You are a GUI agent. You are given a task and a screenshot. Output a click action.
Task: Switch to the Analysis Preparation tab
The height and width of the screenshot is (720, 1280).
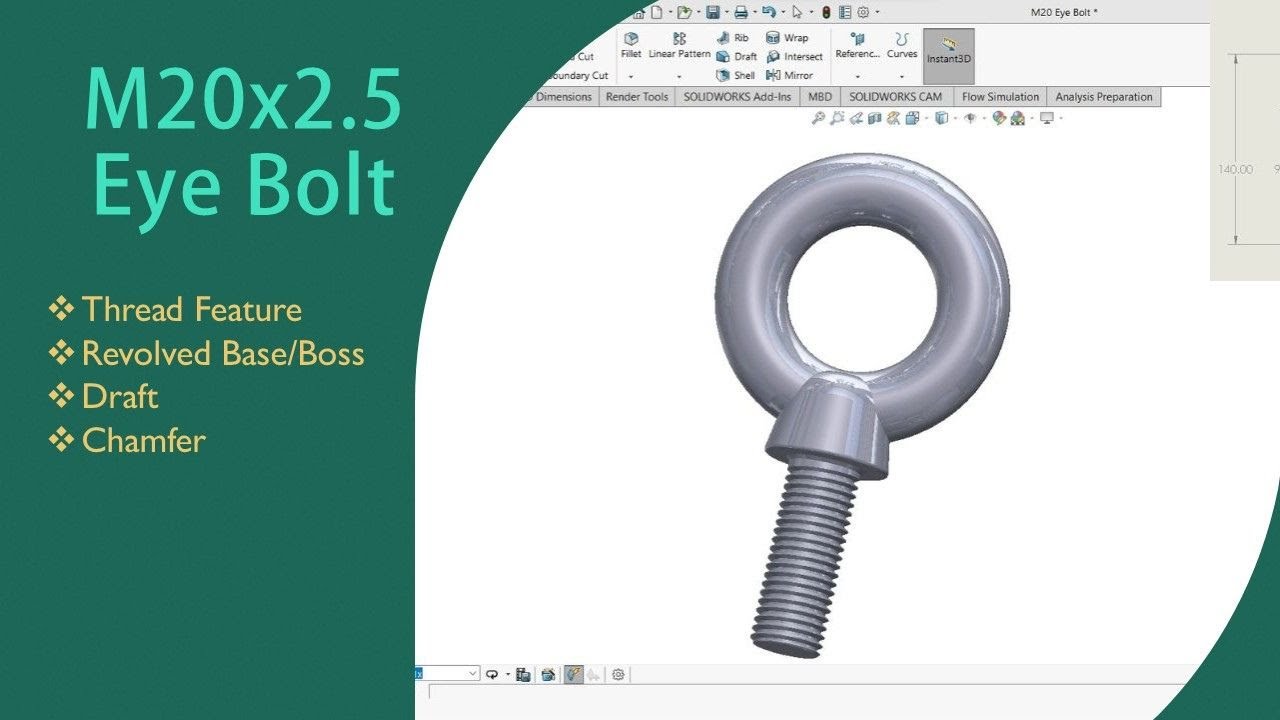tap(1104, 97)
